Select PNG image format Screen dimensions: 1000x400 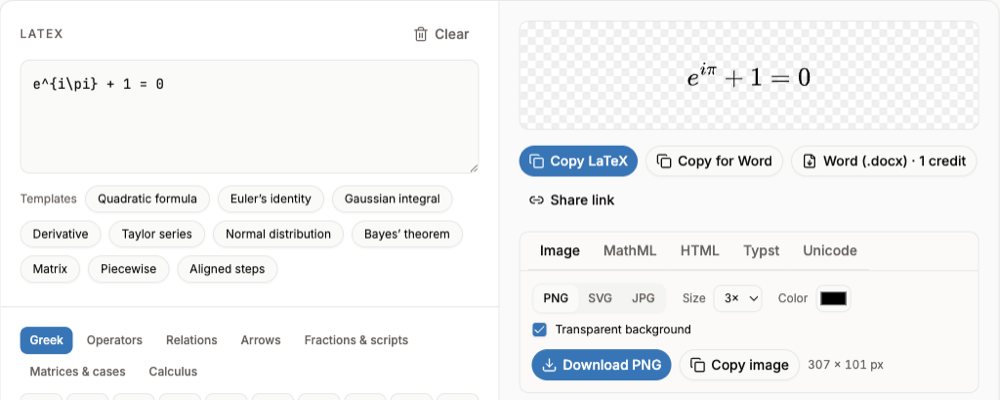[x=555, y=298]
